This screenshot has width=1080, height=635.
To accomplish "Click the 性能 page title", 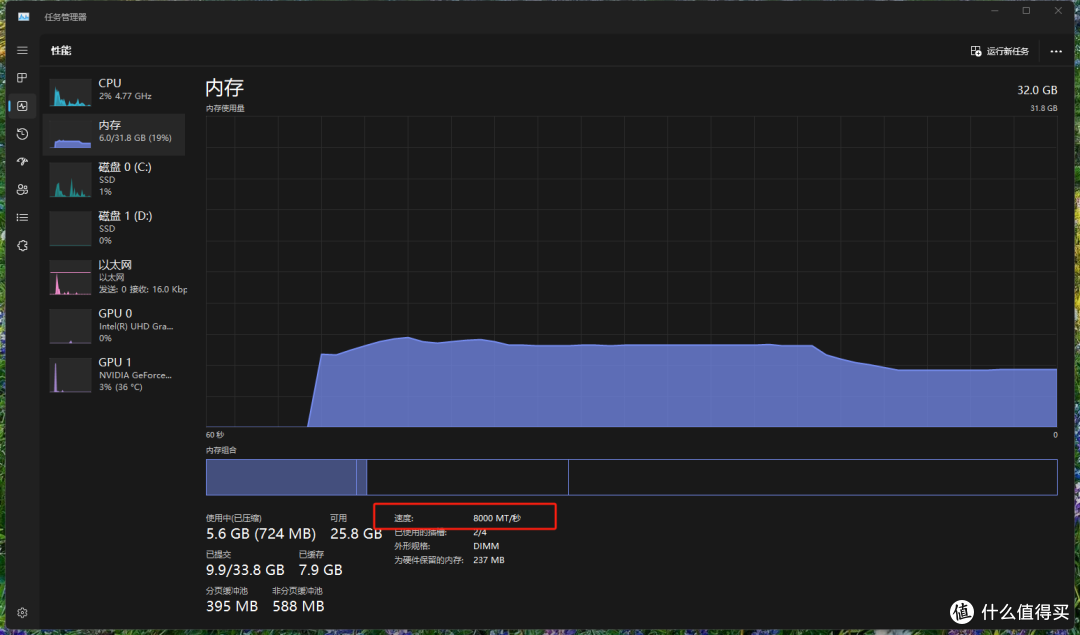I will point(61,50).
